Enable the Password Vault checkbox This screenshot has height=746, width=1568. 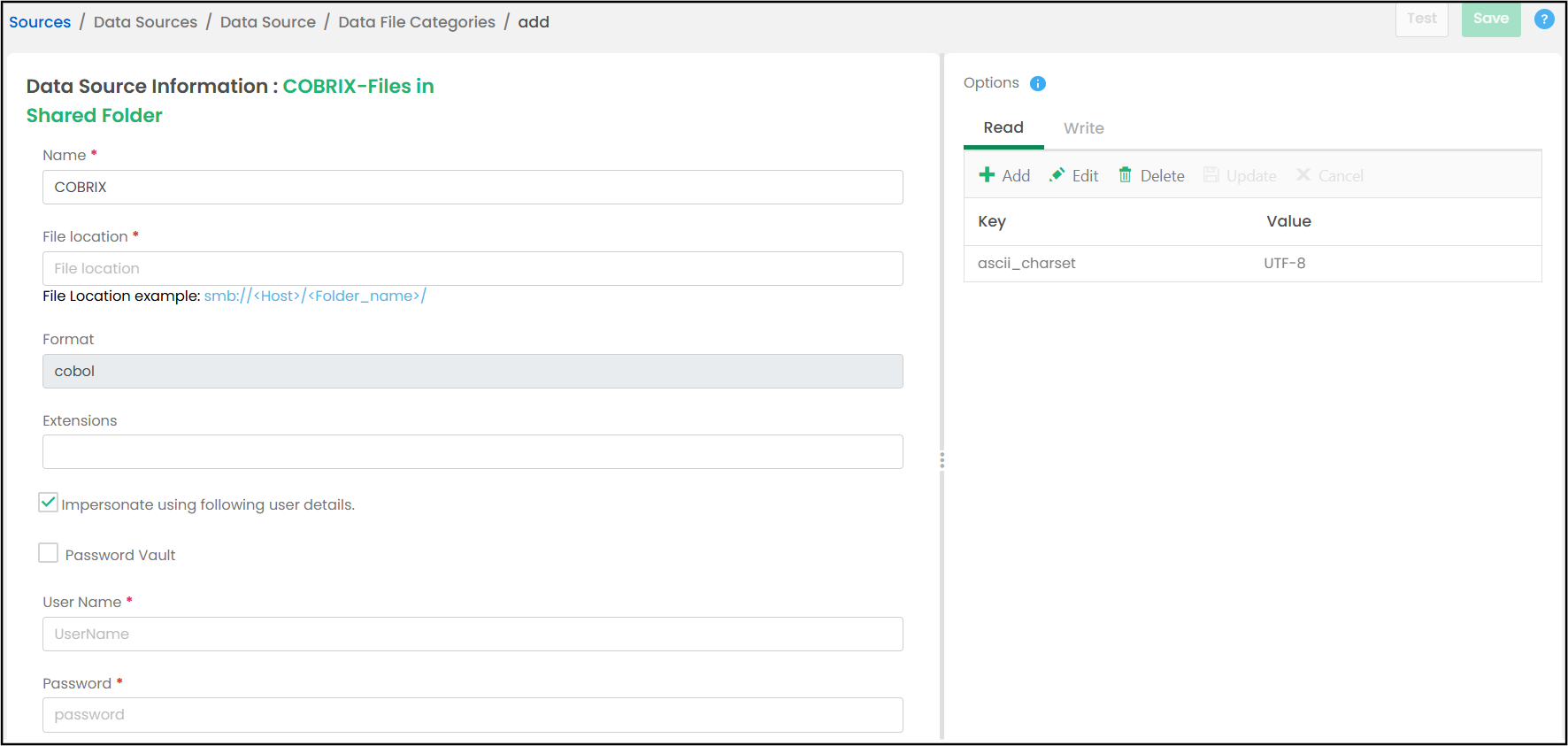tap(49, 553)
